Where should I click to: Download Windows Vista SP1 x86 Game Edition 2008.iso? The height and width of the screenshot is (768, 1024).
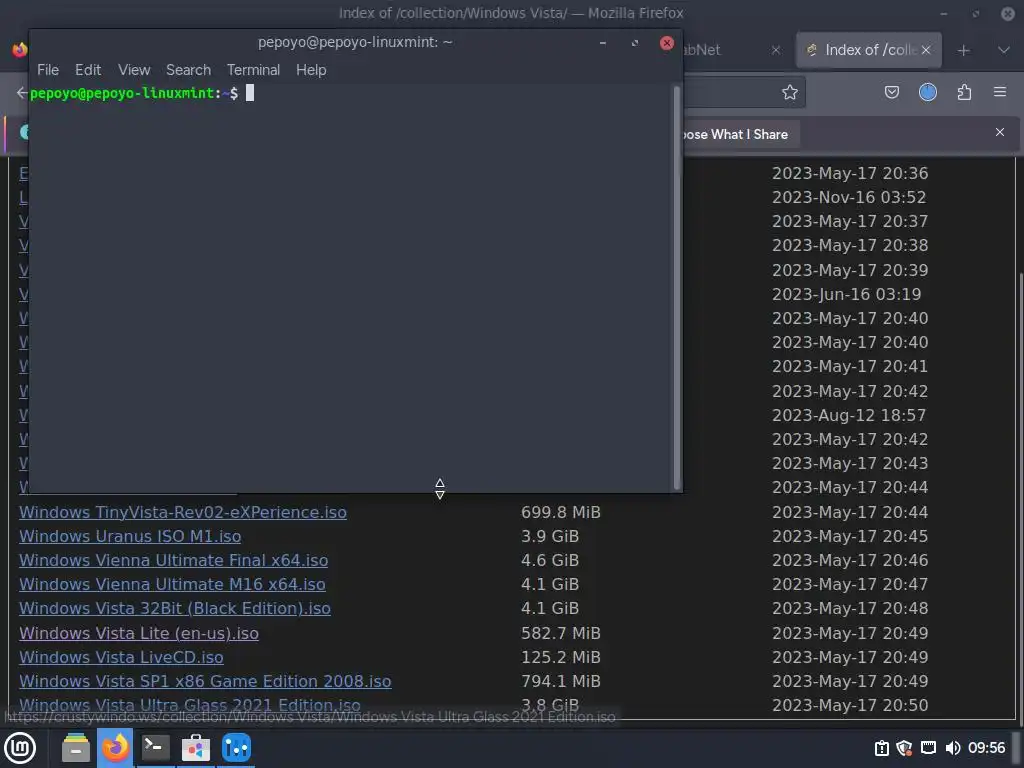[205, 681]
